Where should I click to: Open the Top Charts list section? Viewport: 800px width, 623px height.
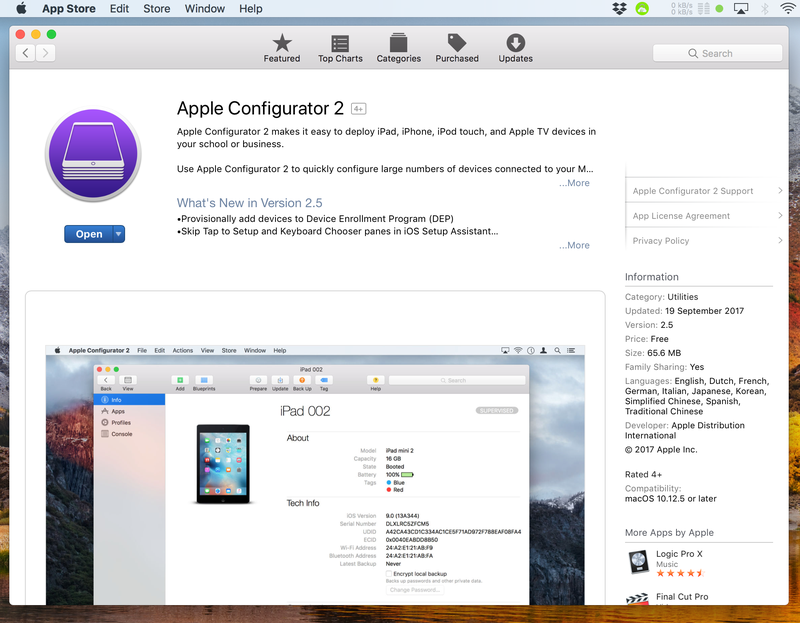tap(340, 48)
